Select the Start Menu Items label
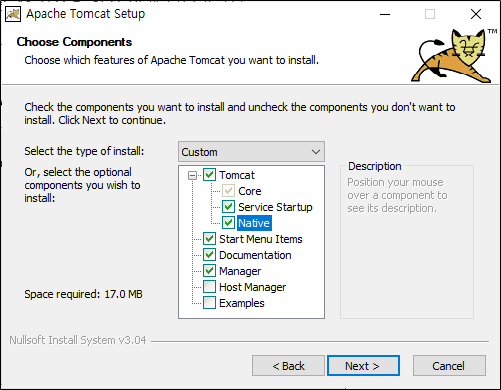This screenshot has width=501, height=390. pos(261,239)
